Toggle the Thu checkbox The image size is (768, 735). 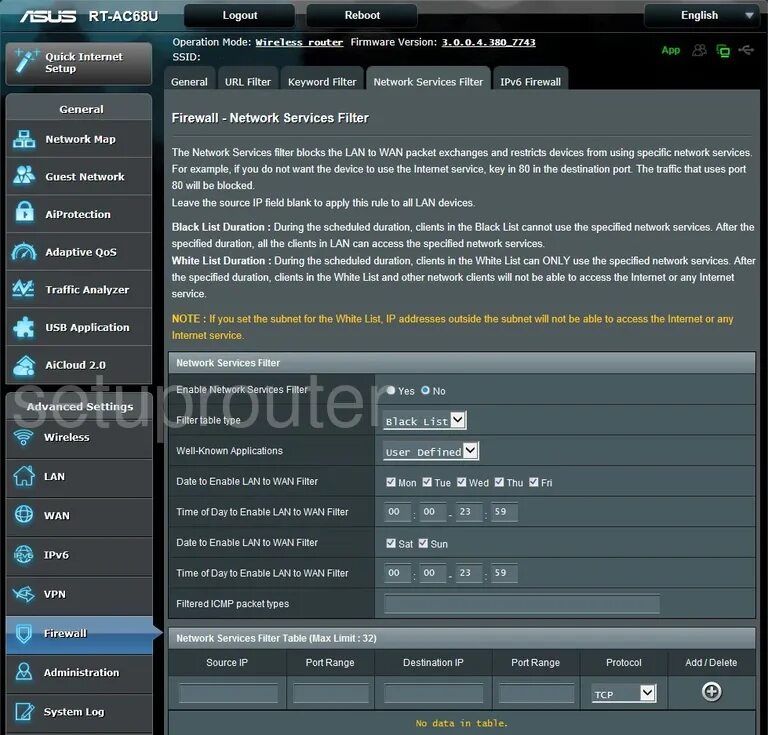499,482
